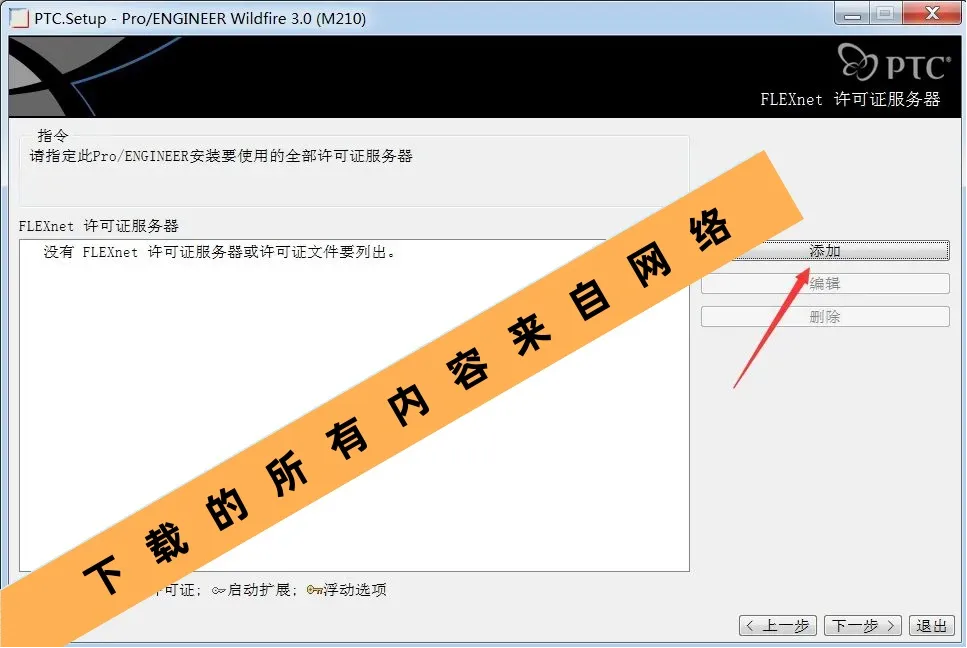The height and width of the screenshot is (648, 967).
Task: Click the 浮动选项 legend text
Action: click(355, 590)
